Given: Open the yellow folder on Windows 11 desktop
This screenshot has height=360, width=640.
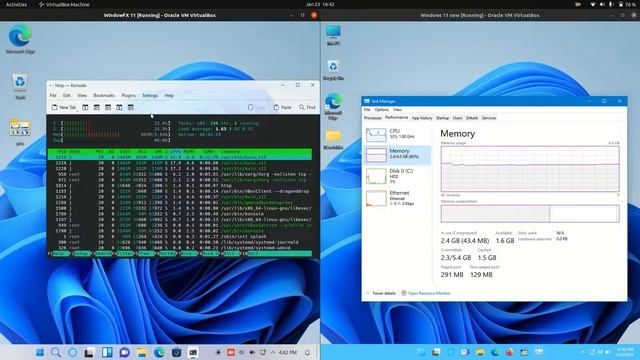Looking at the screenshot, I should point(333,140).
